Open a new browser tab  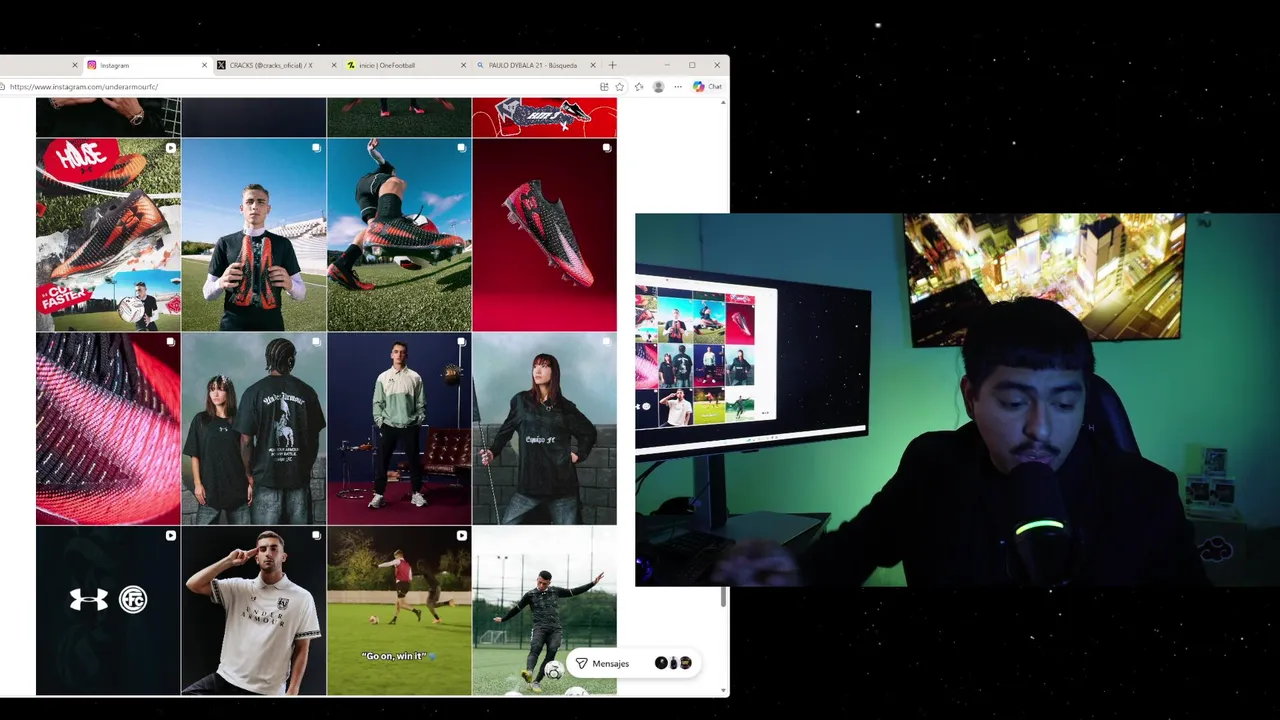pos(612,65)
